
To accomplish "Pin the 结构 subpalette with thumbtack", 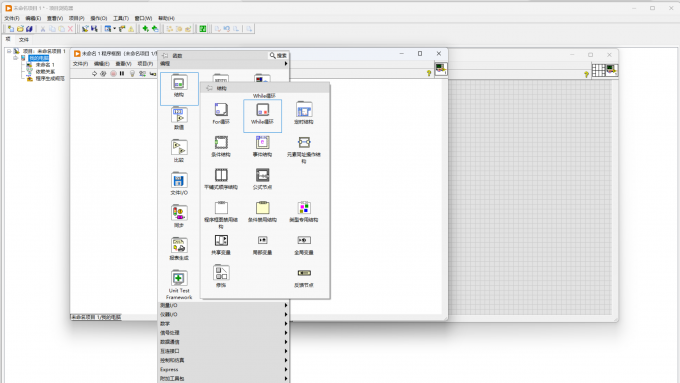I will 209,88.
